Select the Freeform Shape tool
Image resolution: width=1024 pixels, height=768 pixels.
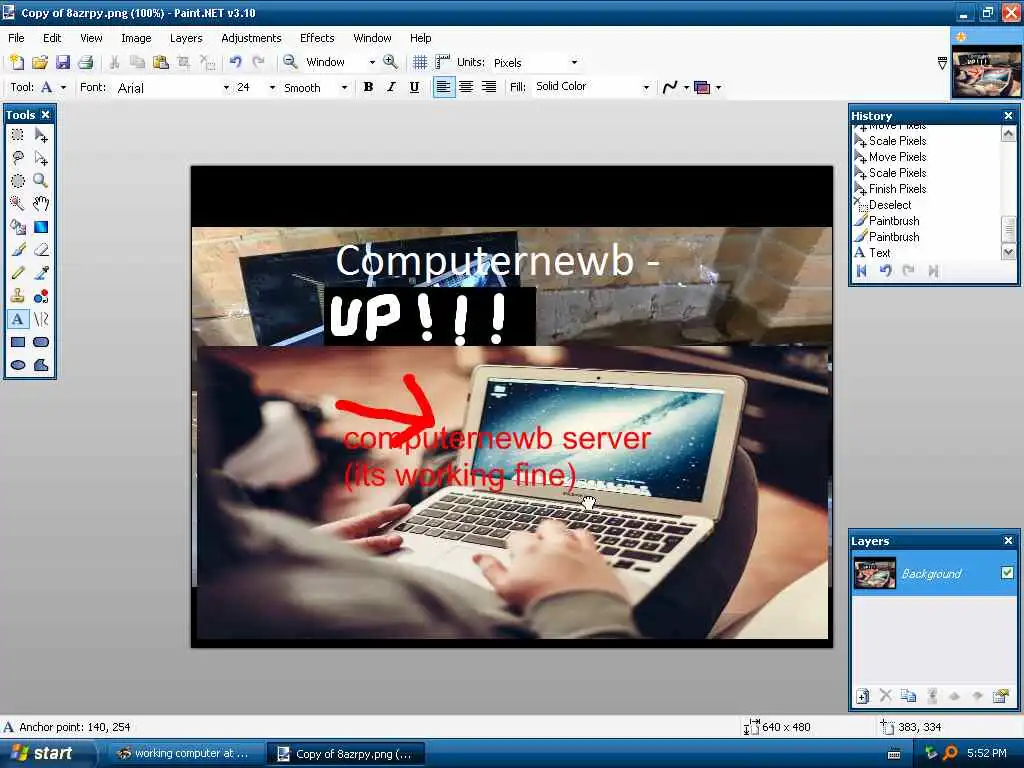click(40, 364)
